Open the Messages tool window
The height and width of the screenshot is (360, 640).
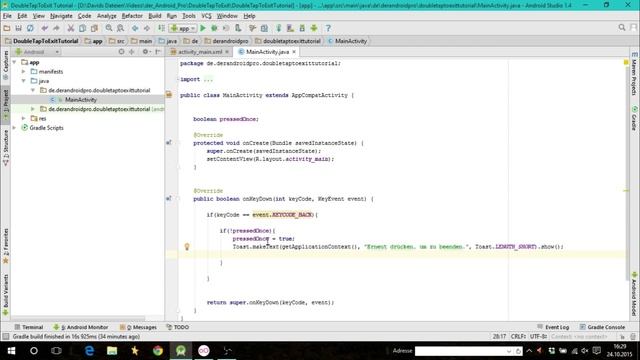click(138, 327)
